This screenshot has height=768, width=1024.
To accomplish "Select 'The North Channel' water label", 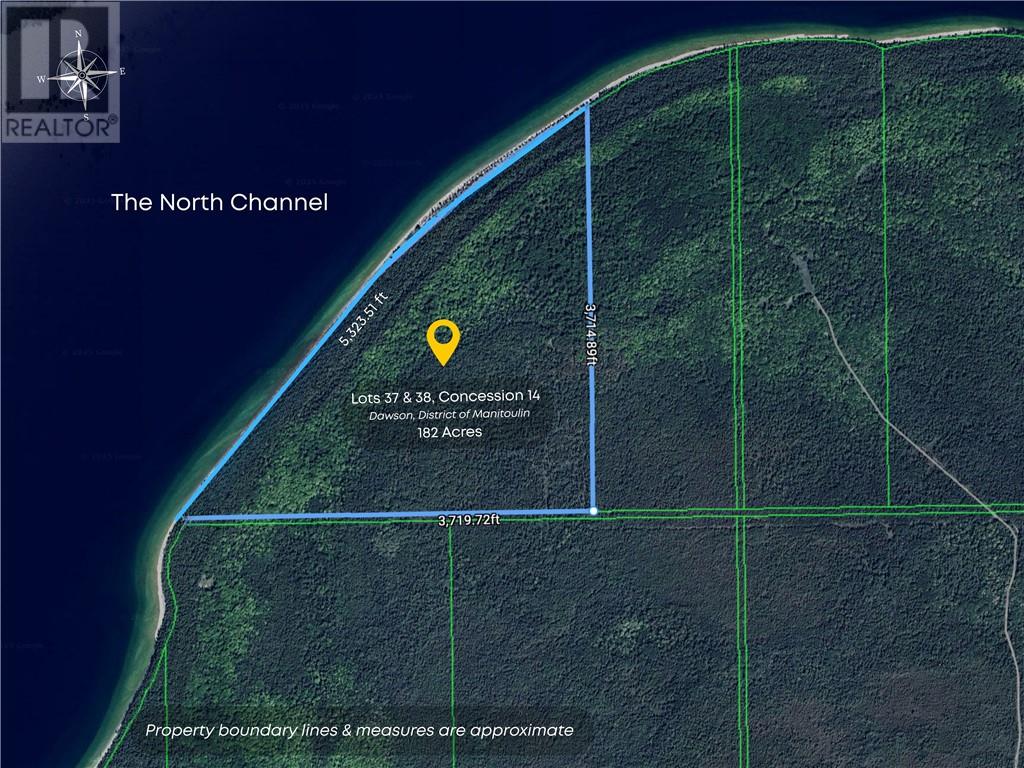I will (x=219, y=203).
